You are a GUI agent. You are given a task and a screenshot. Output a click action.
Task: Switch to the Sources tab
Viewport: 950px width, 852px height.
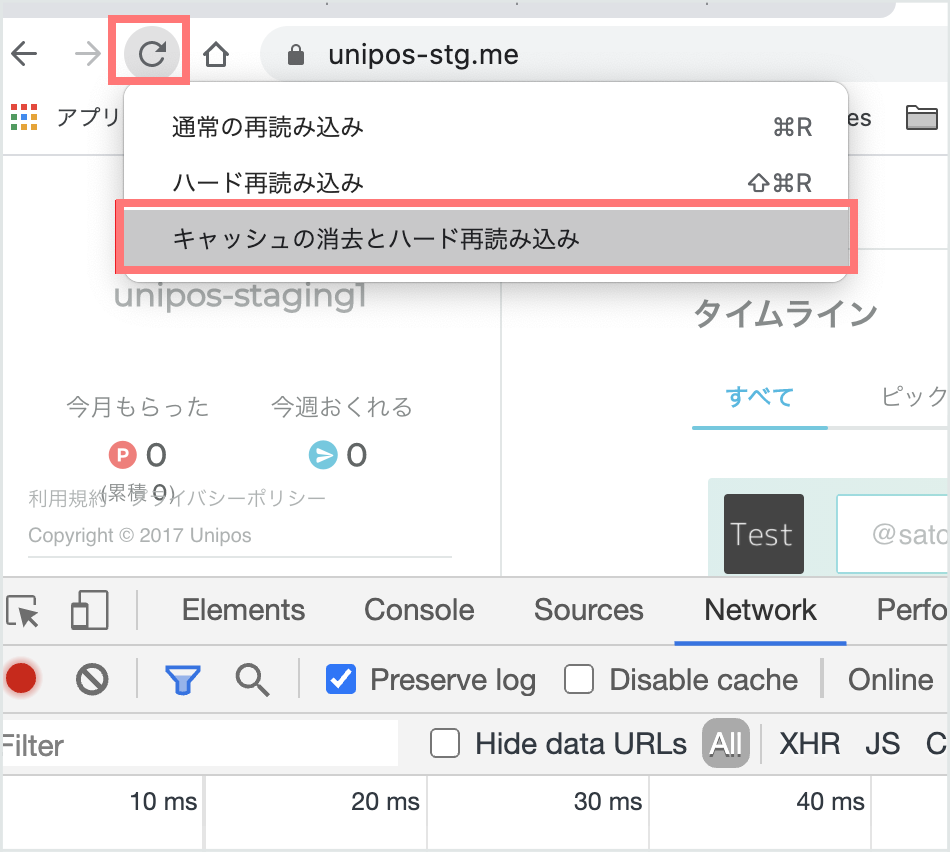click(x=588, y=610)
